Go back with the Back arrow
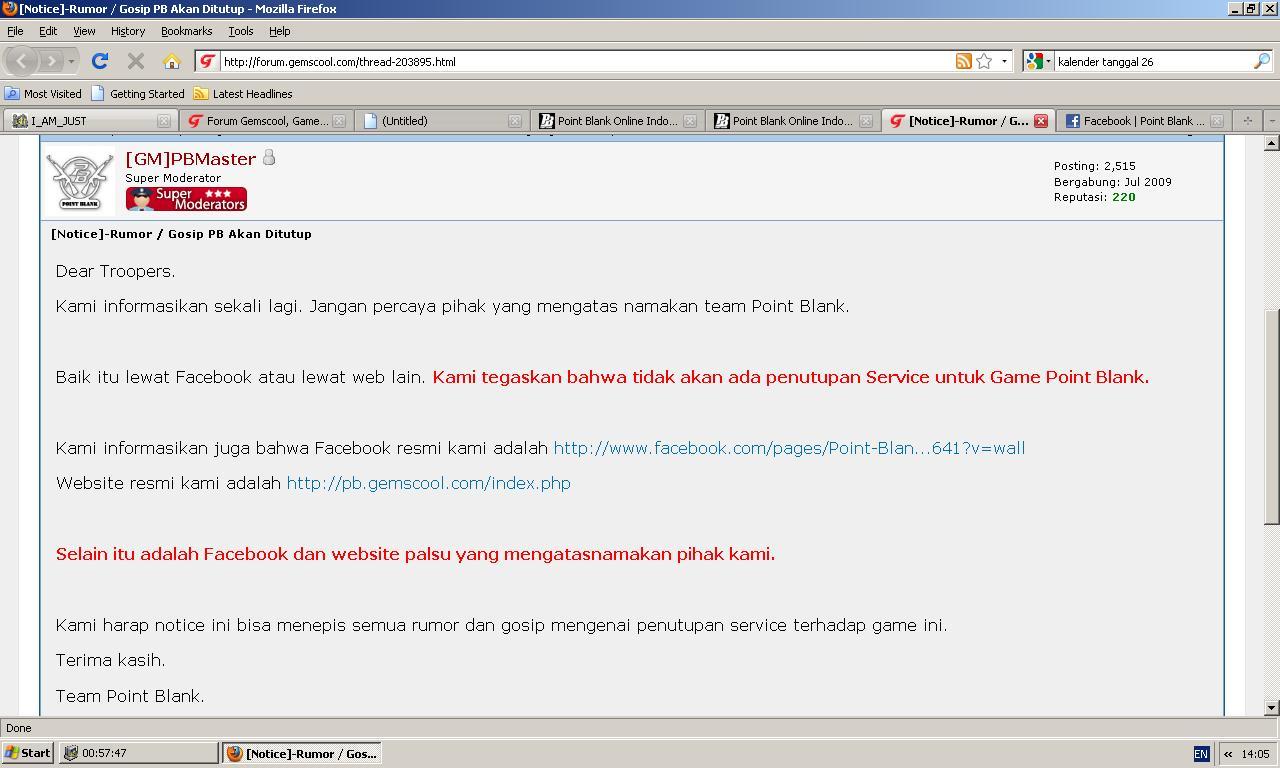1280x768 pixels. pos(21,61)
